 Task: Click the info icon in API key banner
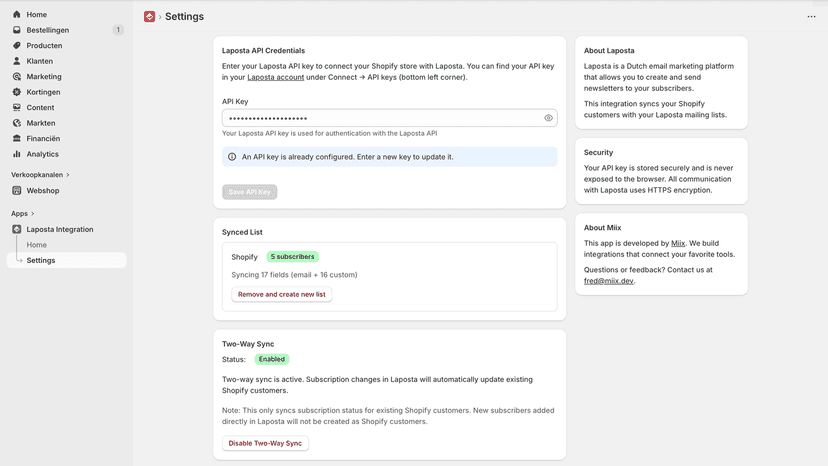pos(232,157)
